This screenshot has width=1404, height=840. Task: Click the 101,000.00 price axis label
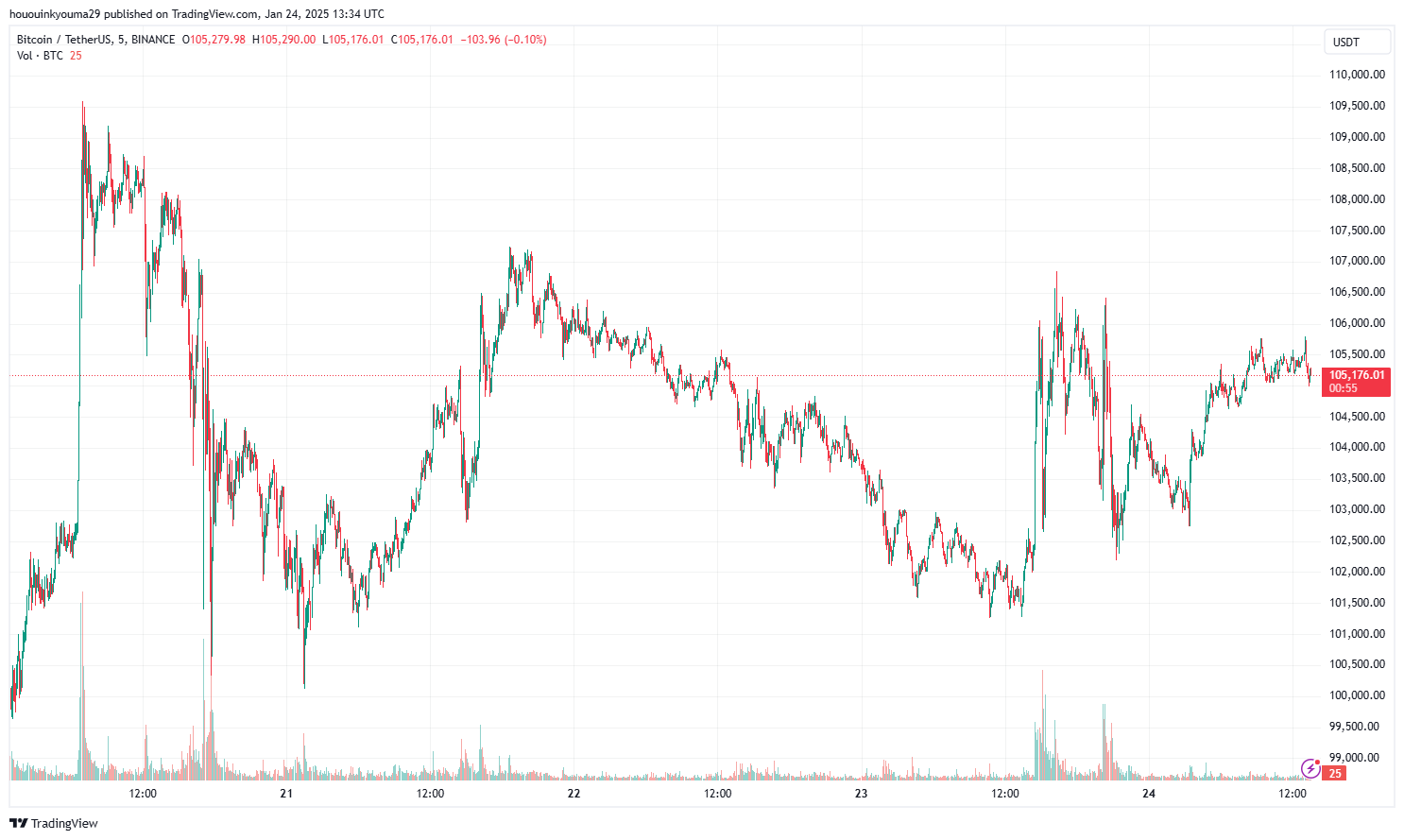1357,634
